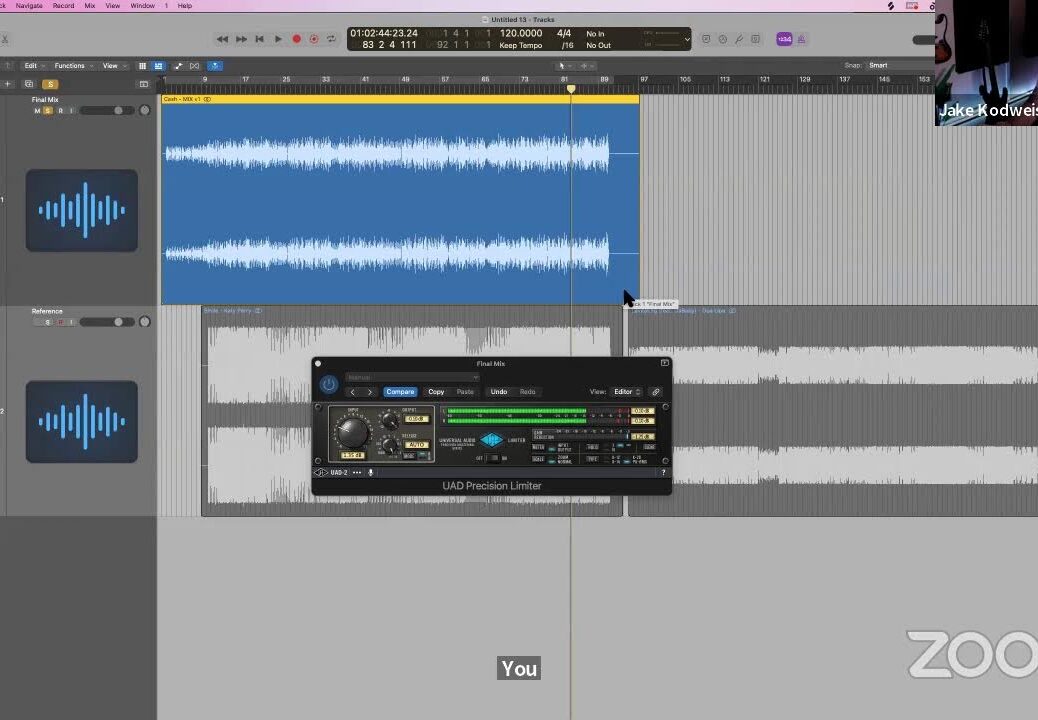Image resolution: width=1038 pixels, height=720 pixels.
Task: Show the grid view icon in the Tracks toolbar
Action: pos(142,66)
